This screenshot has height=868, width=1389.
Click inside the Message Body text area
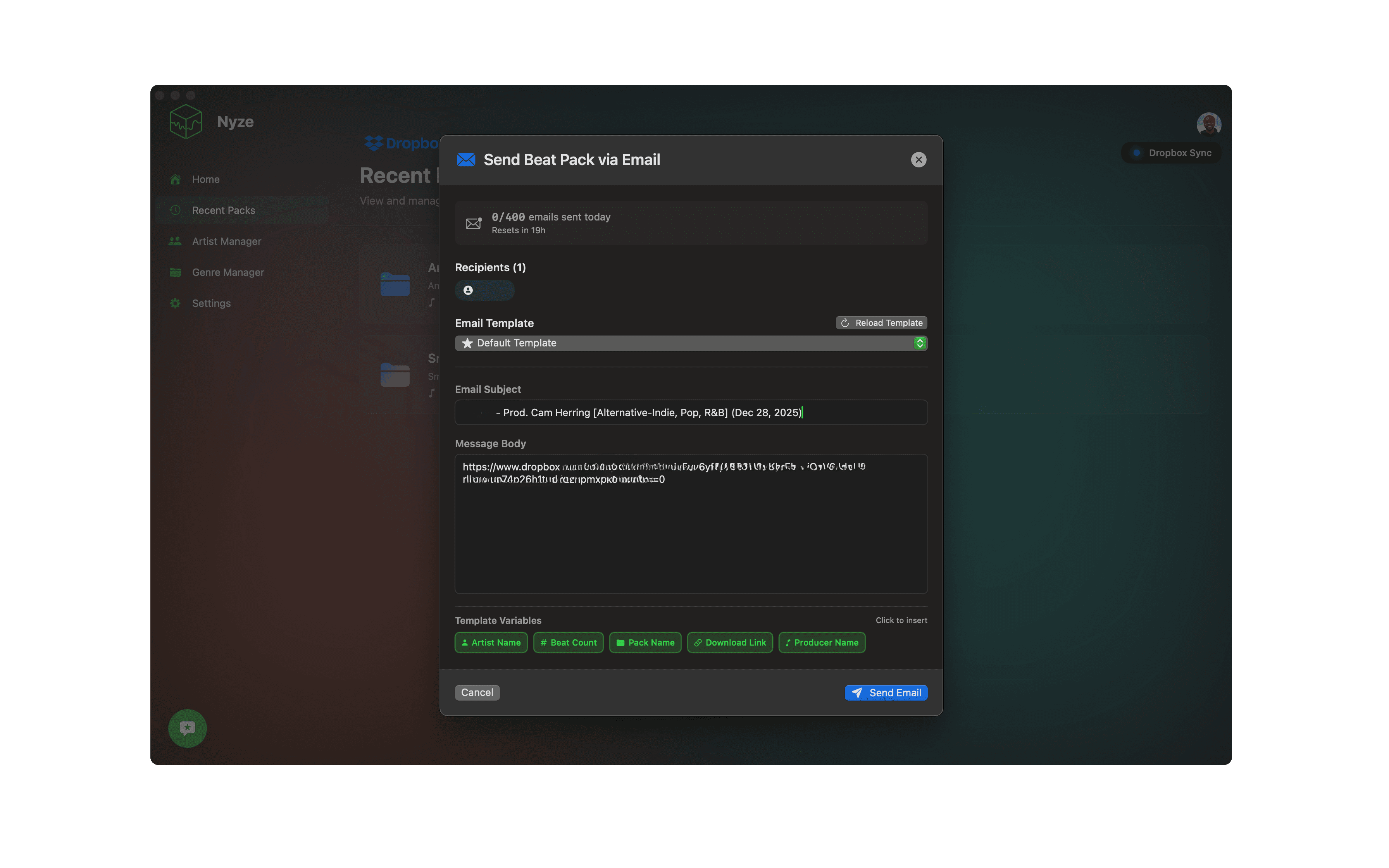pos(691,534)
